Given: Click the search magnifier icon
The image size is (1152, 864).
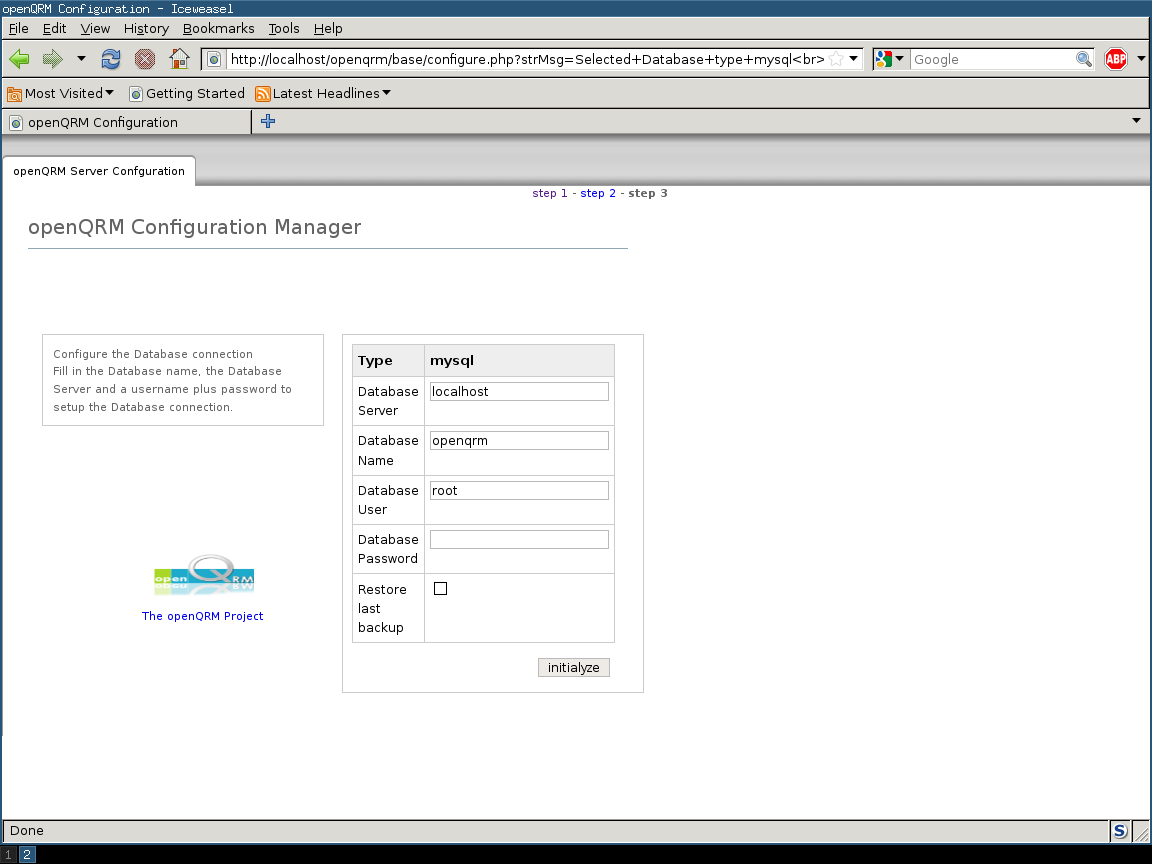Looking at the screenshot, I should pos(1084,59).
